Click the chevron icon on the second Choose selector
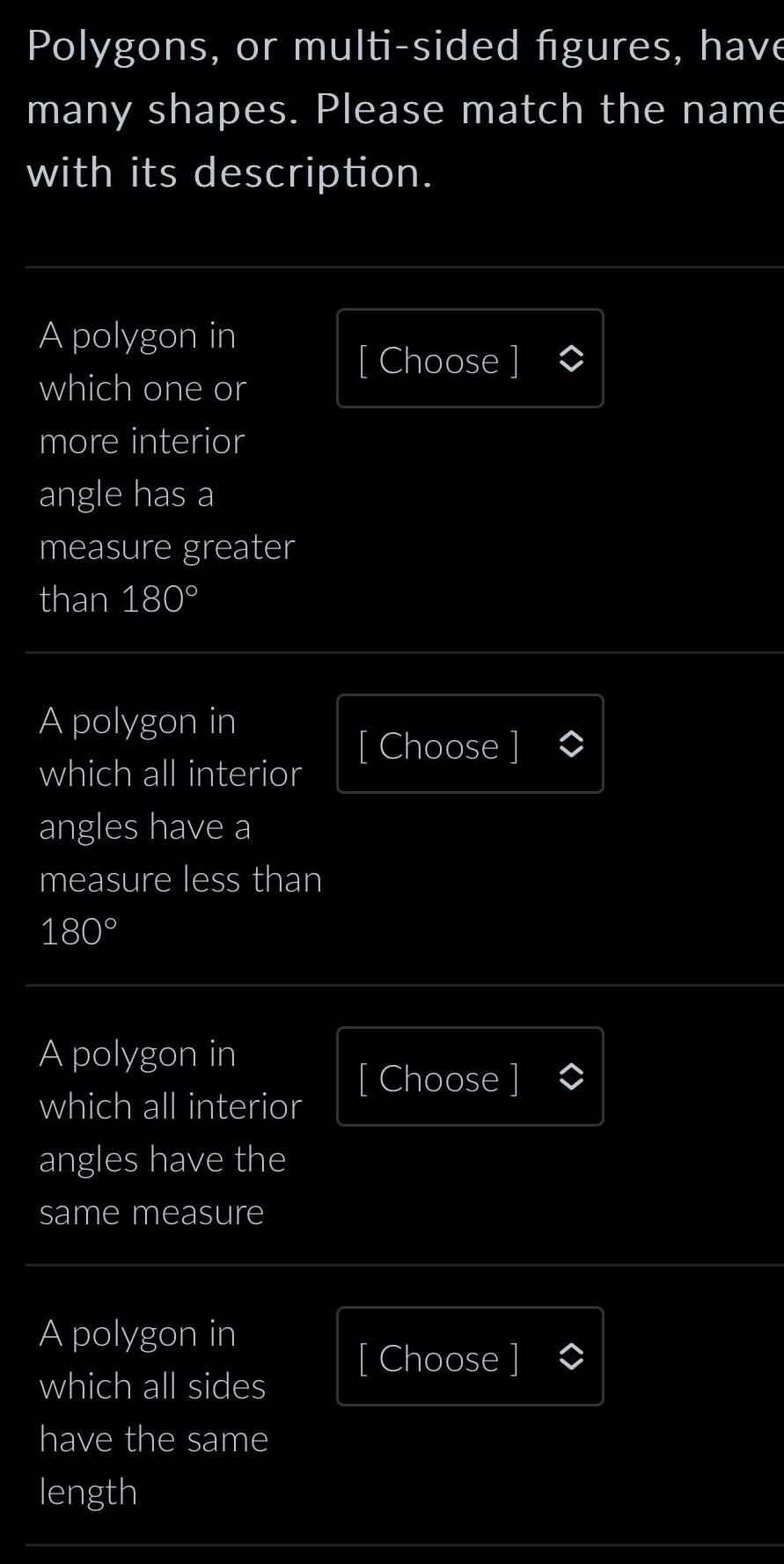This screenshot has height=1564, width=784. [x=571, y=745]
